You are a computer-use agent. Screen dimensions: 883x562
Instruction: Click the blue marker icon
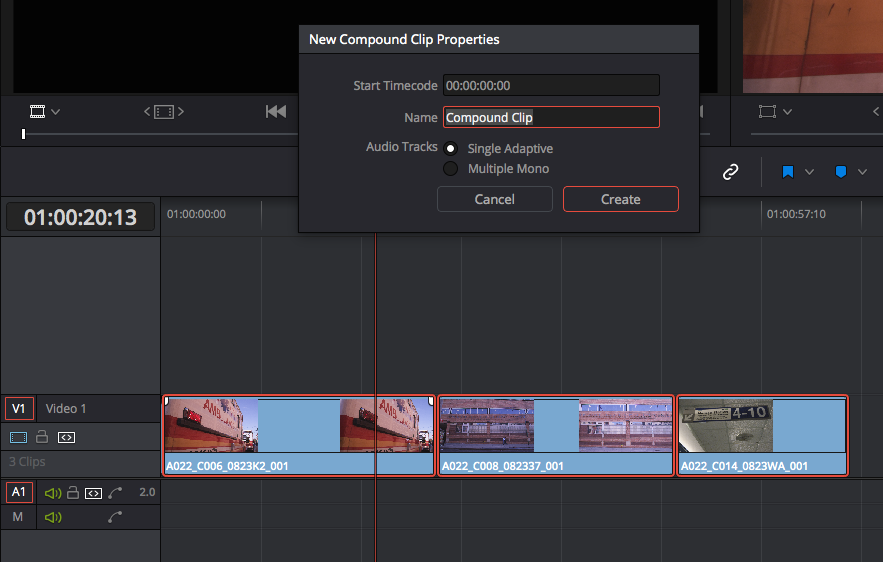click(x=841, y=172)
